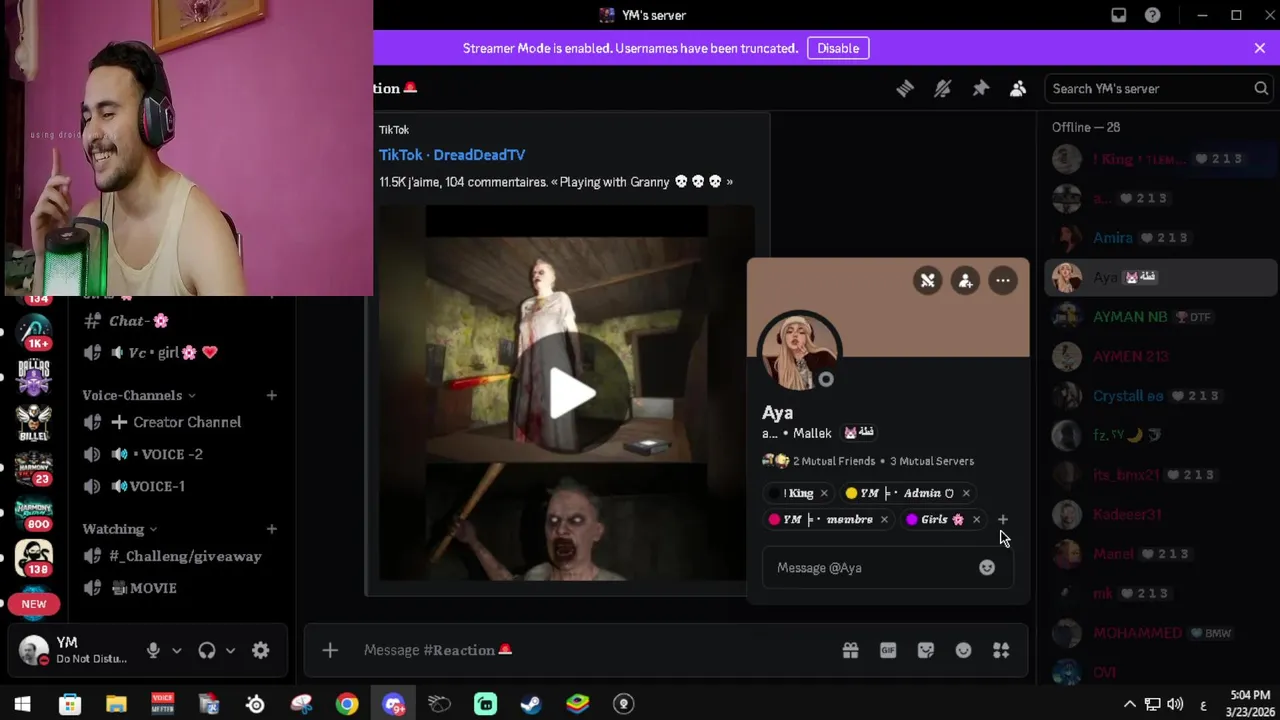Toggle microphone mute
1280x720 pixels.
[153, 650]
